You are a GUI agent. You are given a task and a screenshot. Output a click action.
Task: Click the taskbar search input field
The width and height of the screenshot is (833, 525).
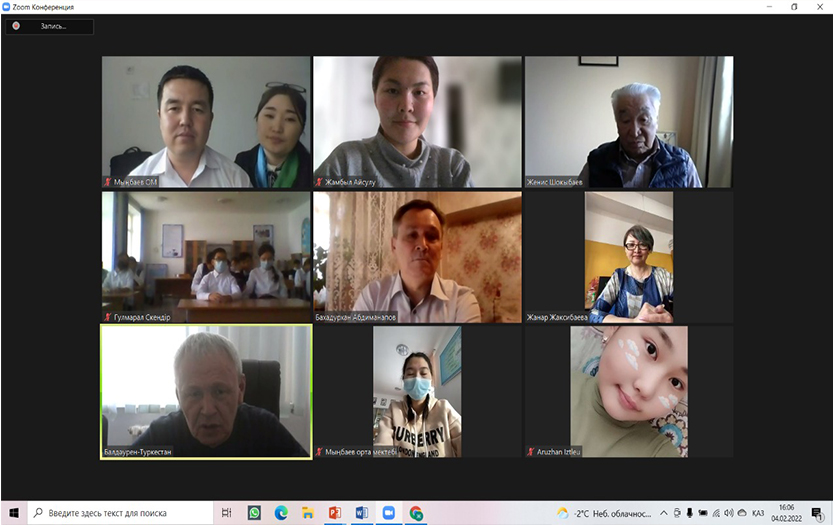pyautogui.click(x=120, y=513)
